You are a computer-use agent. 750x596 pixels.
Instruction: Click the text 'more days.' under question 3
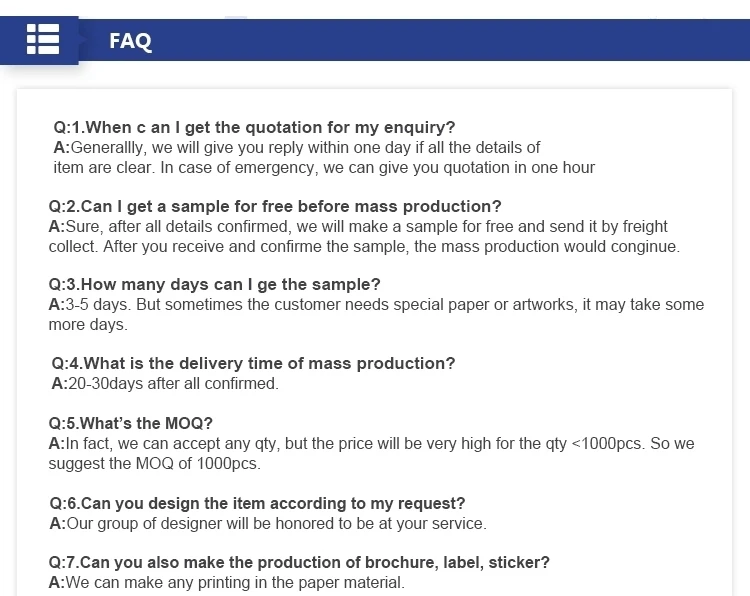(88, 324)
